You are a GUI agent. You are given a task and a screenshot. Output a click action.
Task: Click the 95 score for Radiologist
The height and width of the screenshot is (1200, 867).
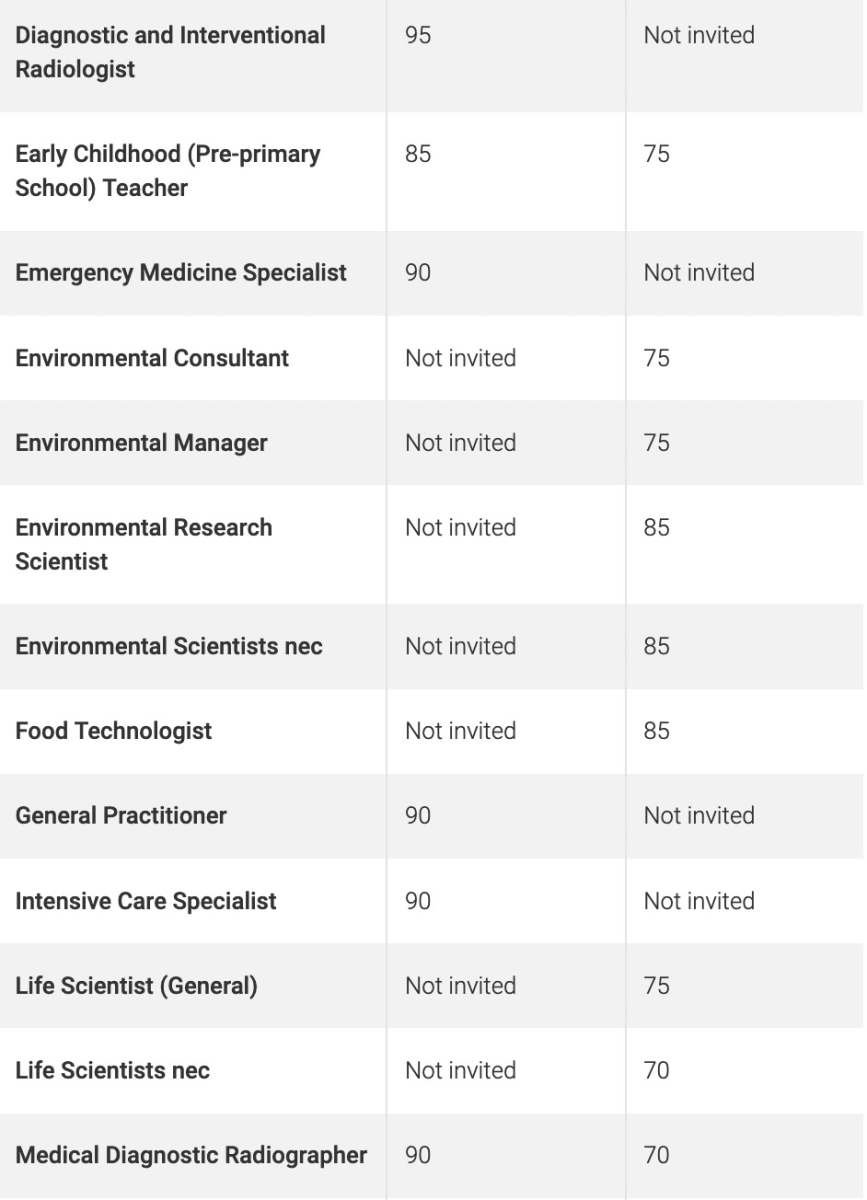tap(418, 35)
